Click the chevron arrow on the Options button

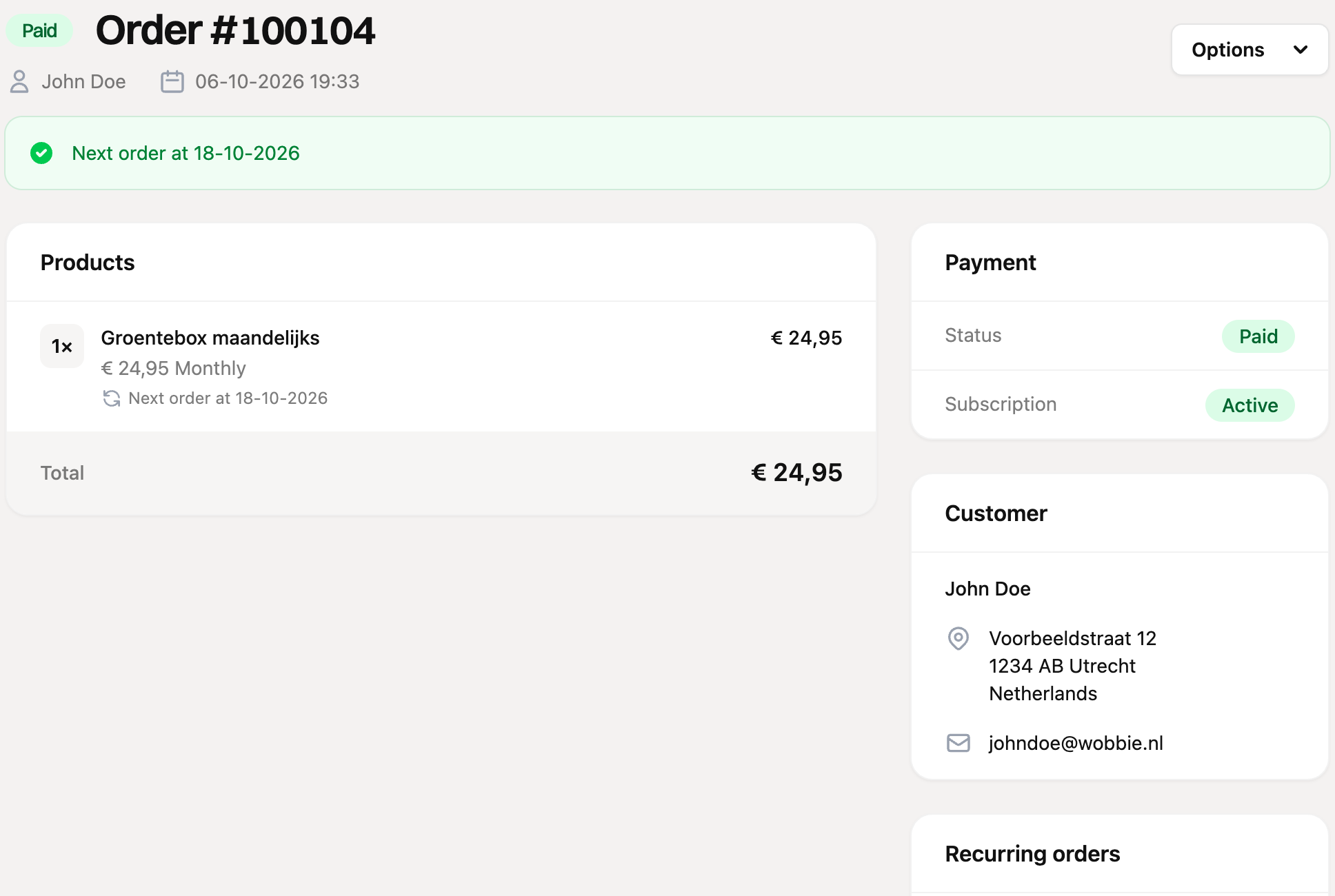pyautogui.click(x=1301, y=50)
